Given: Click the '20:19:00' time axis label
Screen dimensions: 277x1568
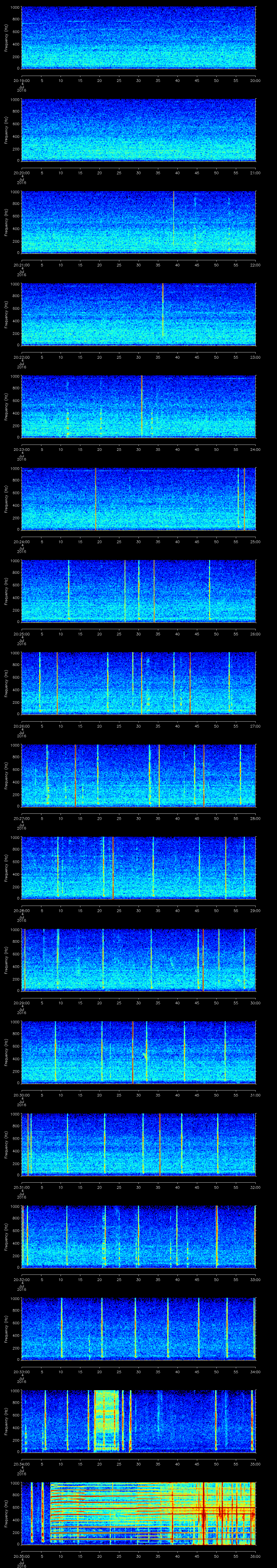Looking at the screenshot, I should click(21, 80).
